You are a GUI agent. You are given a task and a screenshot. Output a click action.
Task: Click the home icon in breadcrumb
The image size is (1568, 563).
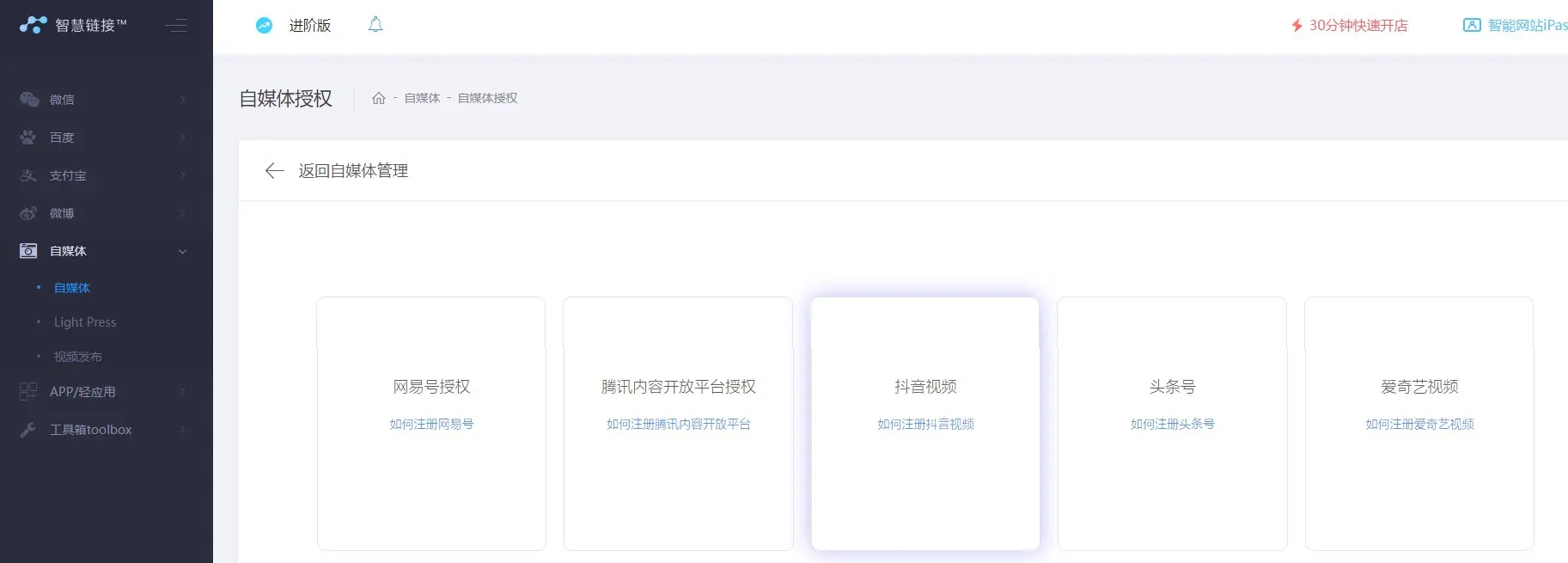point(378,99)
